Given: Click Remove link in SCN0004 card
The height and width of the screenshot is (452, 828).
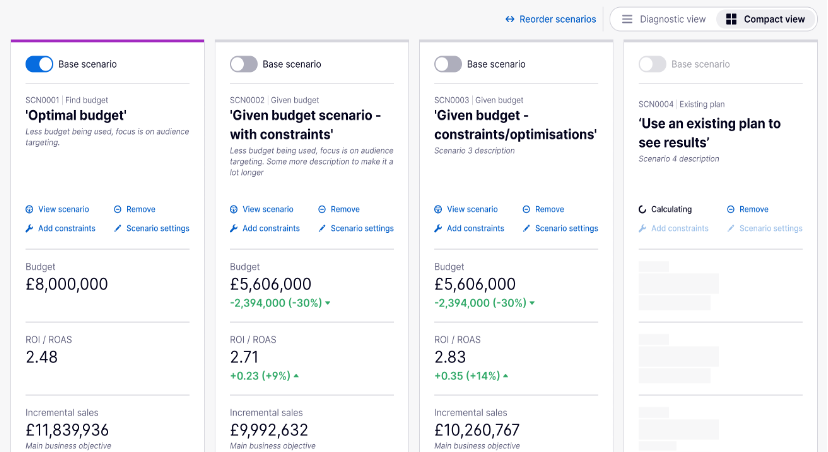Looking at the screenshot, I should pos(753,209).
